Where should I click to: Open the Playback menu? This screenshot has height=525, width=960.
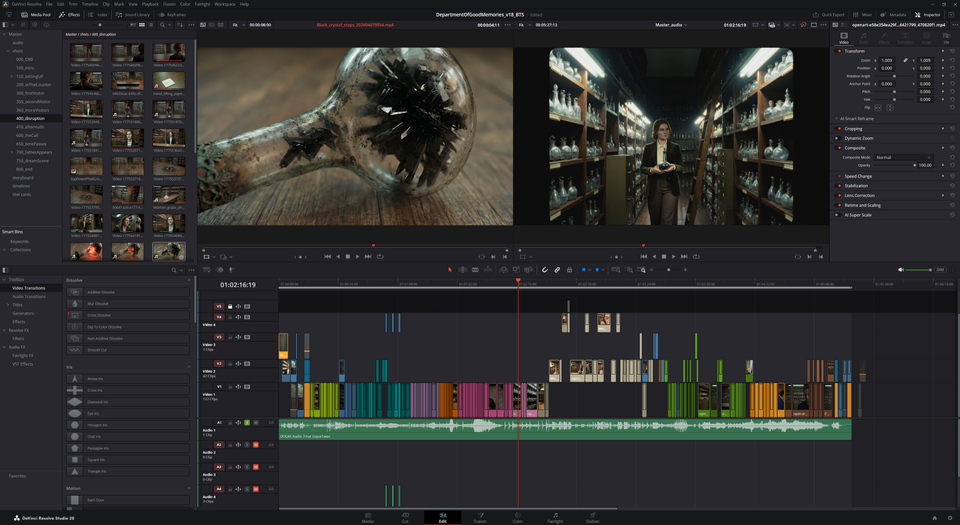pos(150,4)
